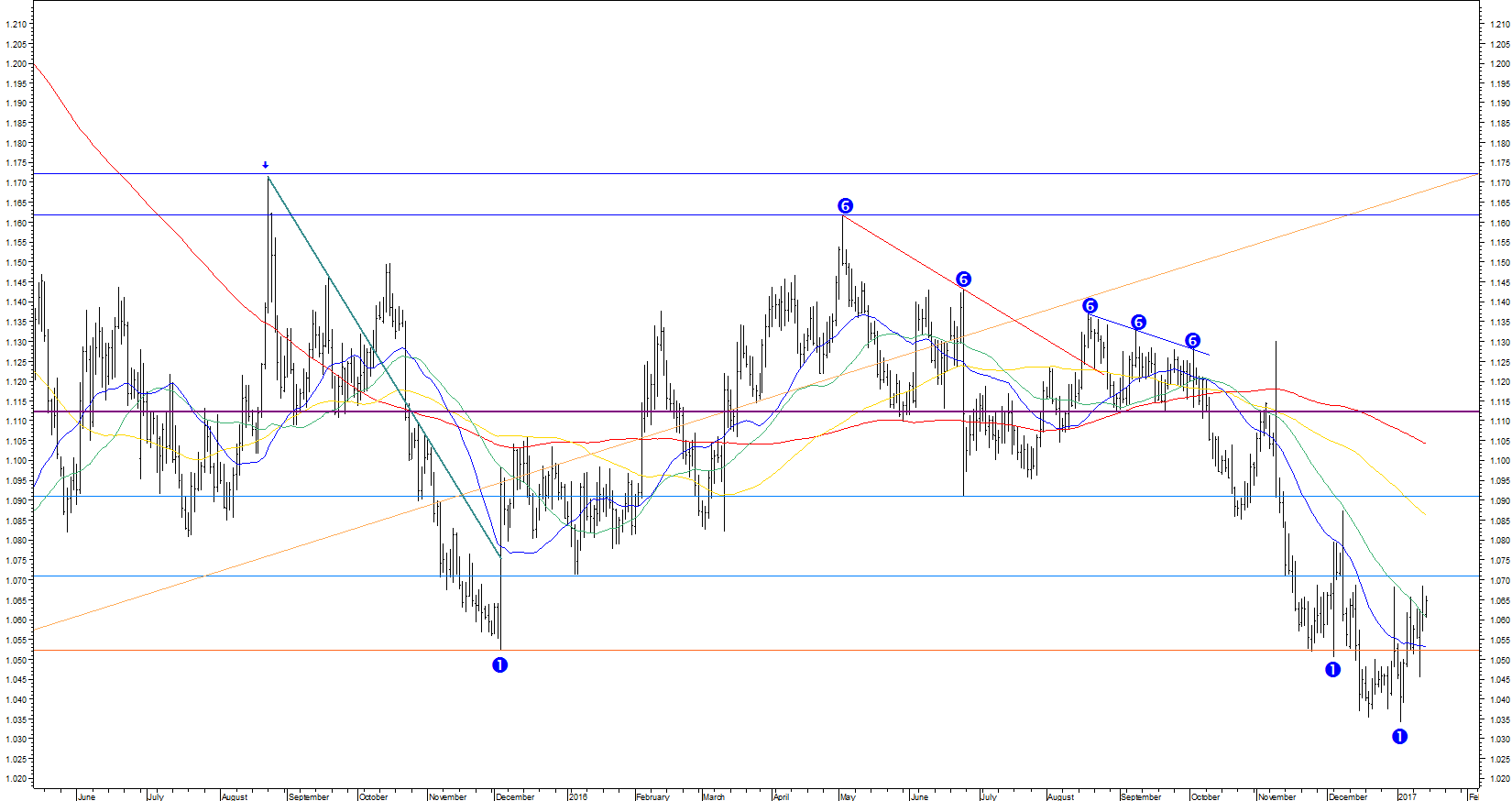
Task: Click the 1.210 label on the left price axis
Action: click(x=16, y=24)
